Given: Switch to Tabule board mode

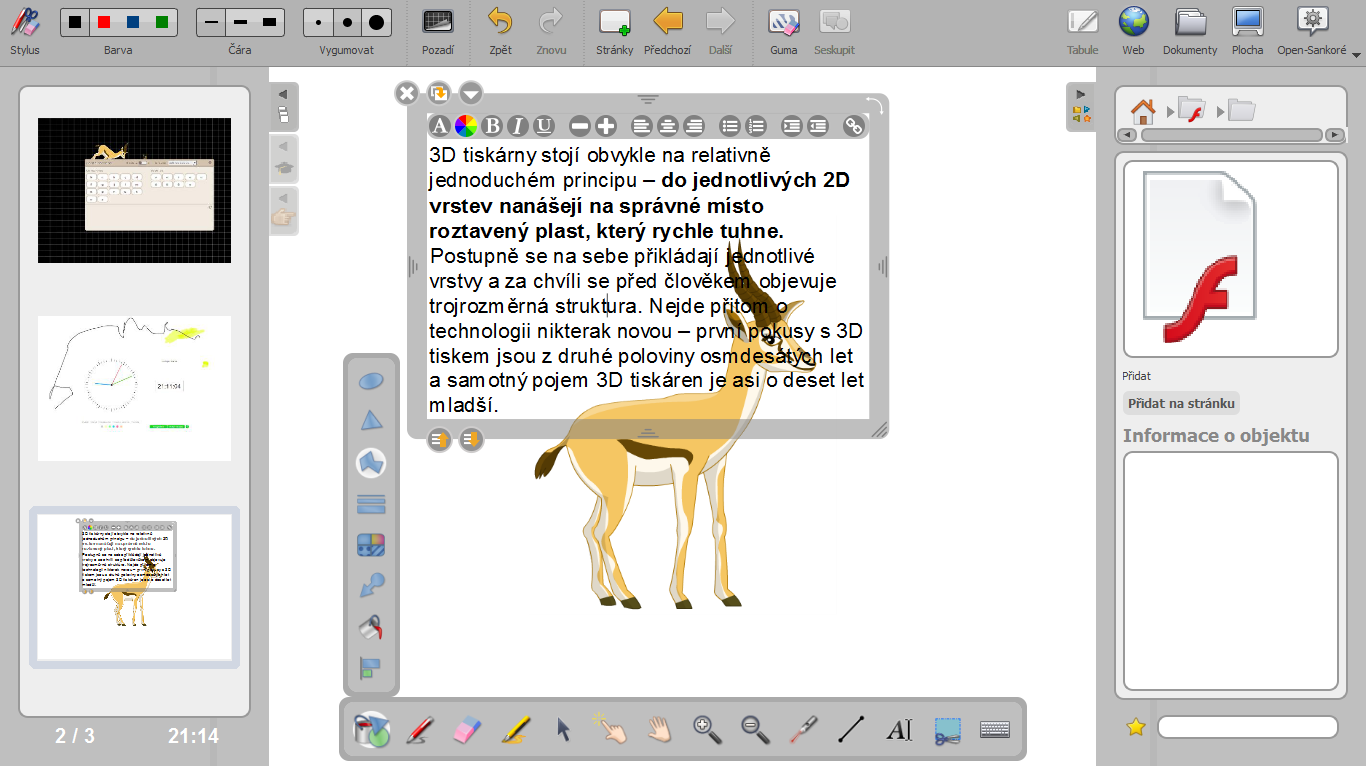Looking at the screenshot, I should [1082, 31].
